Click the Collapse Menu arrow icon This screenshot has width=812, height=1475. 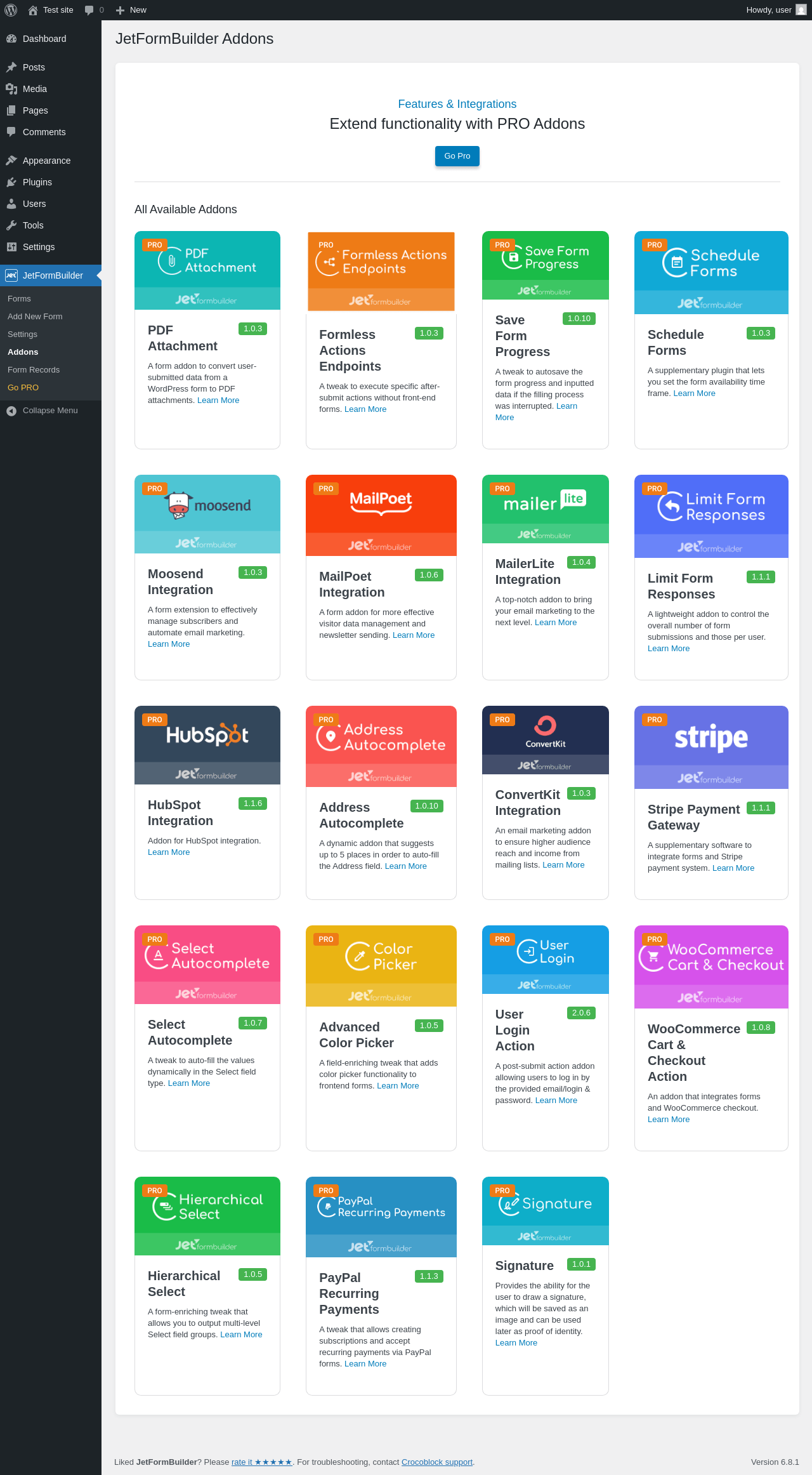pos(11,411)
